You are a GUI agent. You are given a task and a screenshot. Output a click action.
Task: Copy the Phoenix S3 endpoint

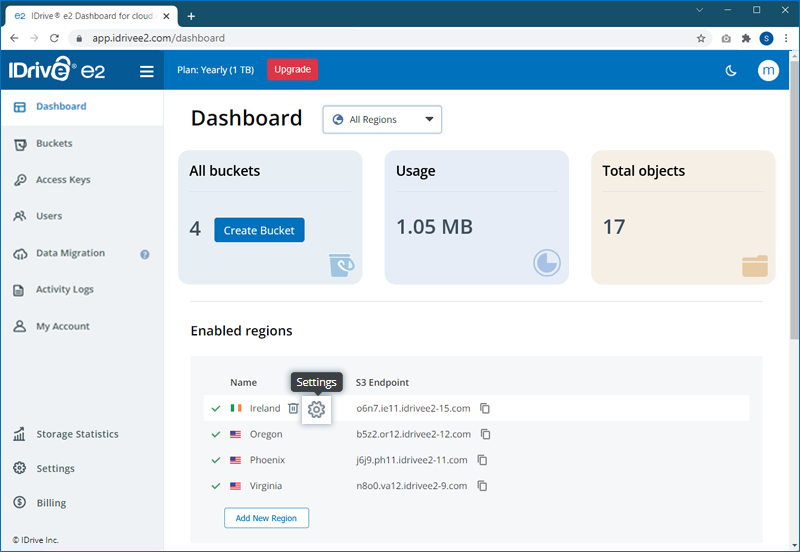click(482, 460)
